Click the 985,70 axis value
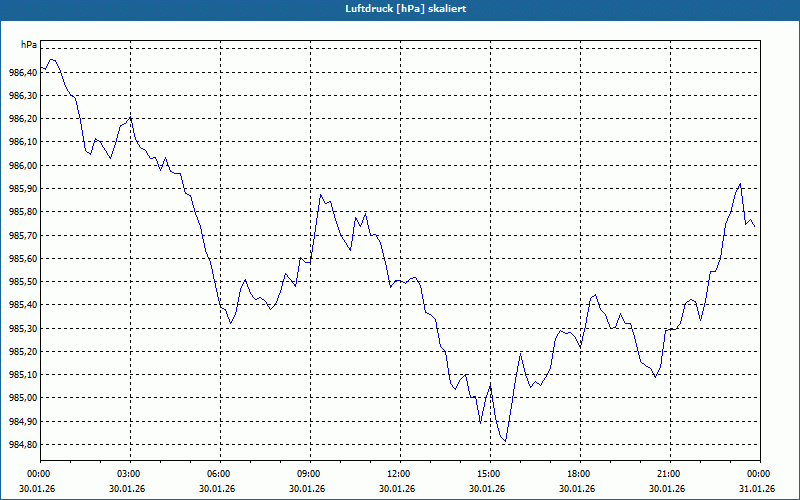This screenshot has height=500, width=800. 23,236
